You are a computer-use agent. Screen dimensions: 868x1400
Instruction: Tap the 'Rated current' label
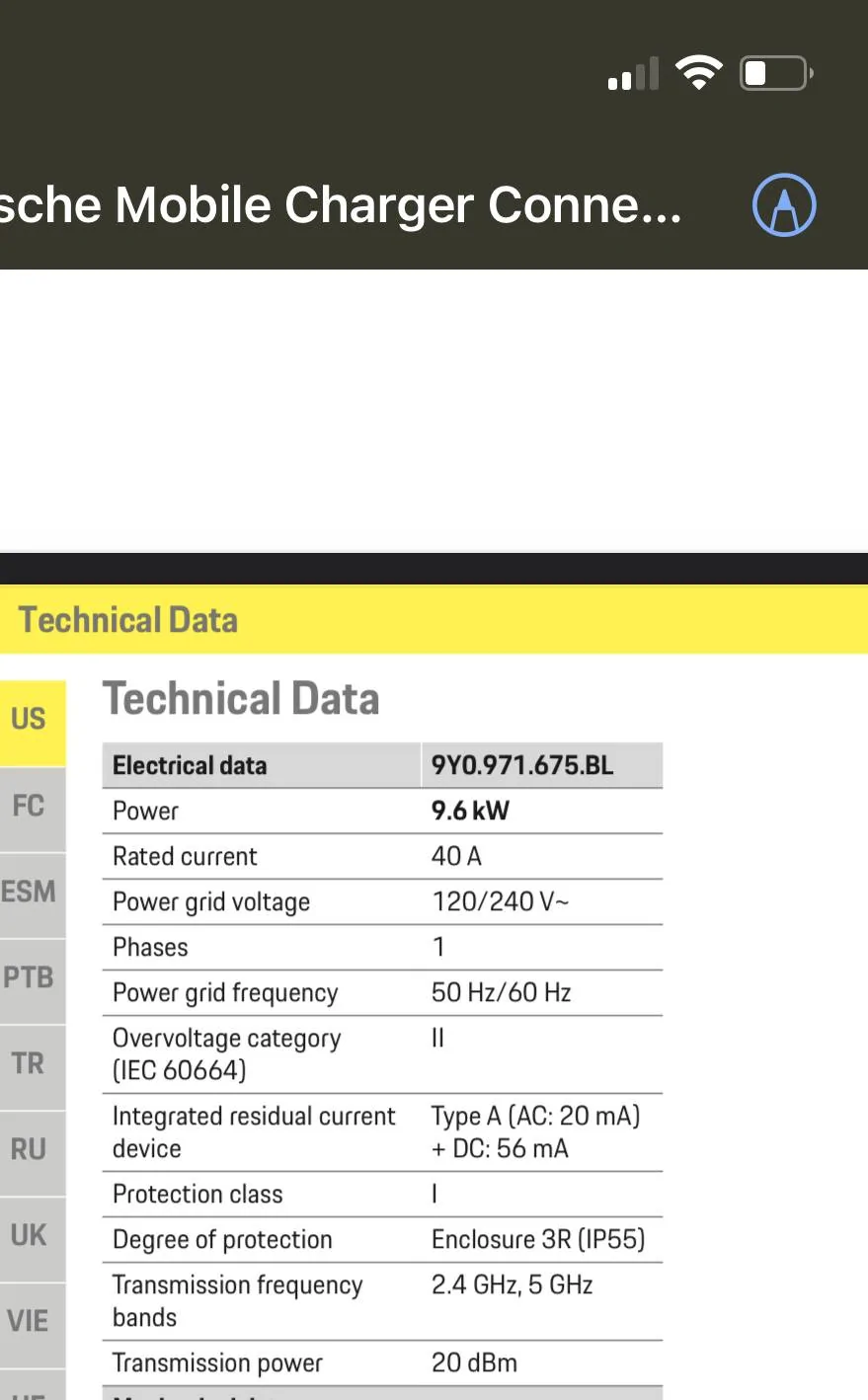tap(185, 857)
